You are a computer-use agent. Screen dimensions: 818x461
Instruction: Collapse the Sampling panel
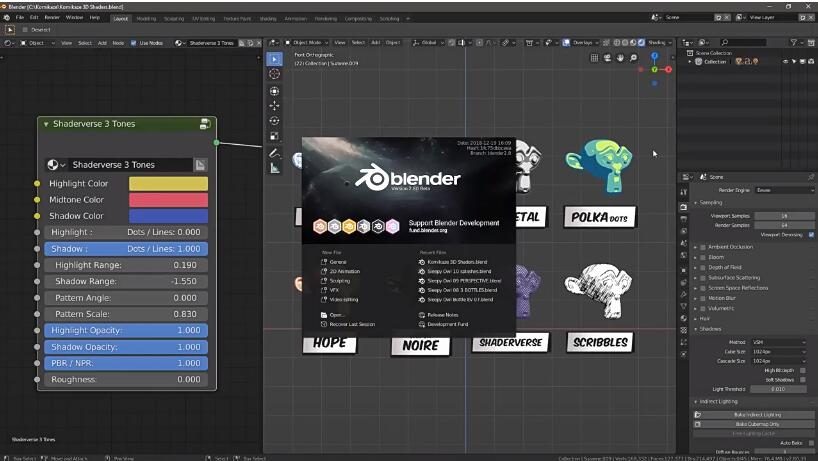point(696,203)
